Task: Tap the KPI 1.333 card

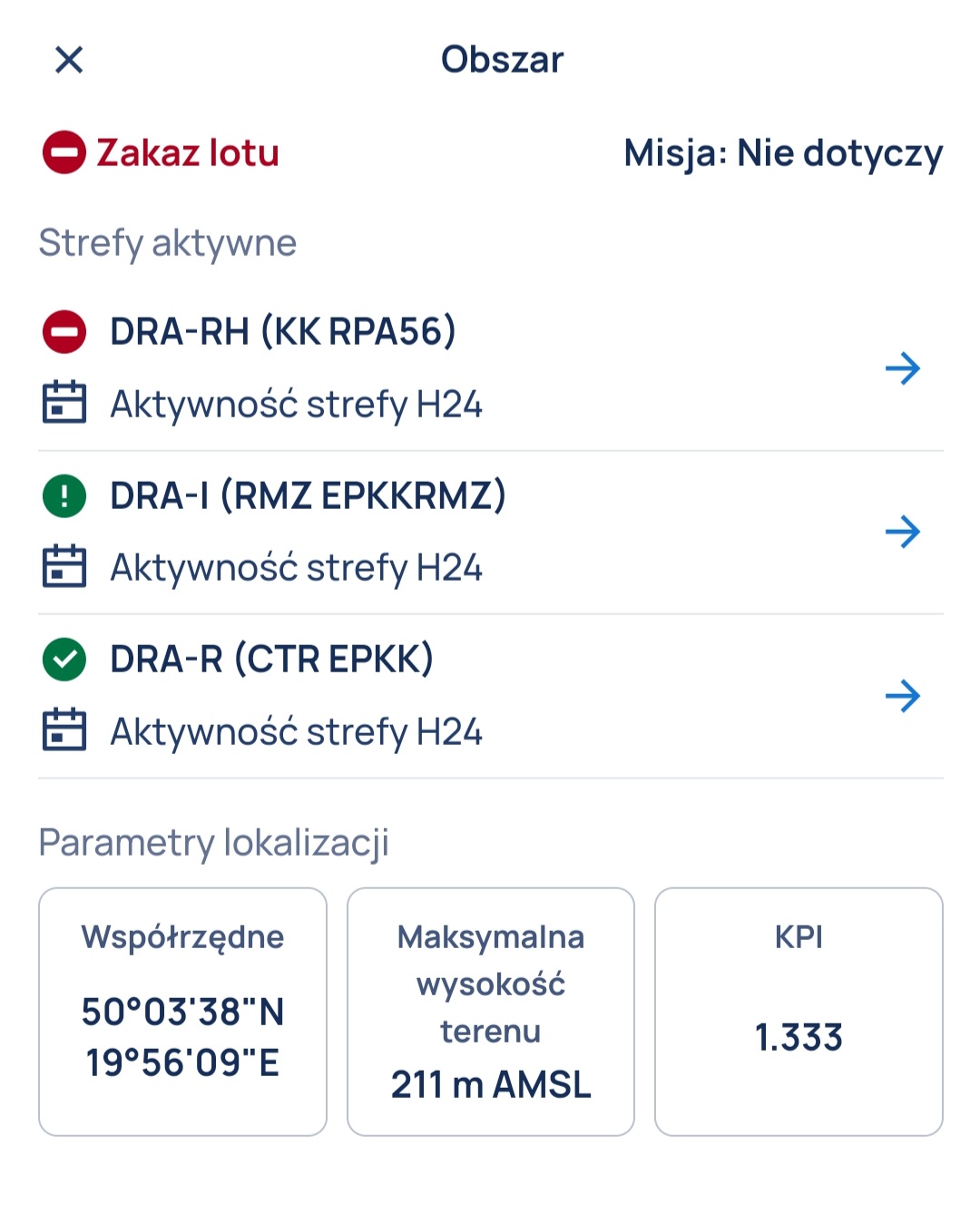Action: tap(799, 1012)
